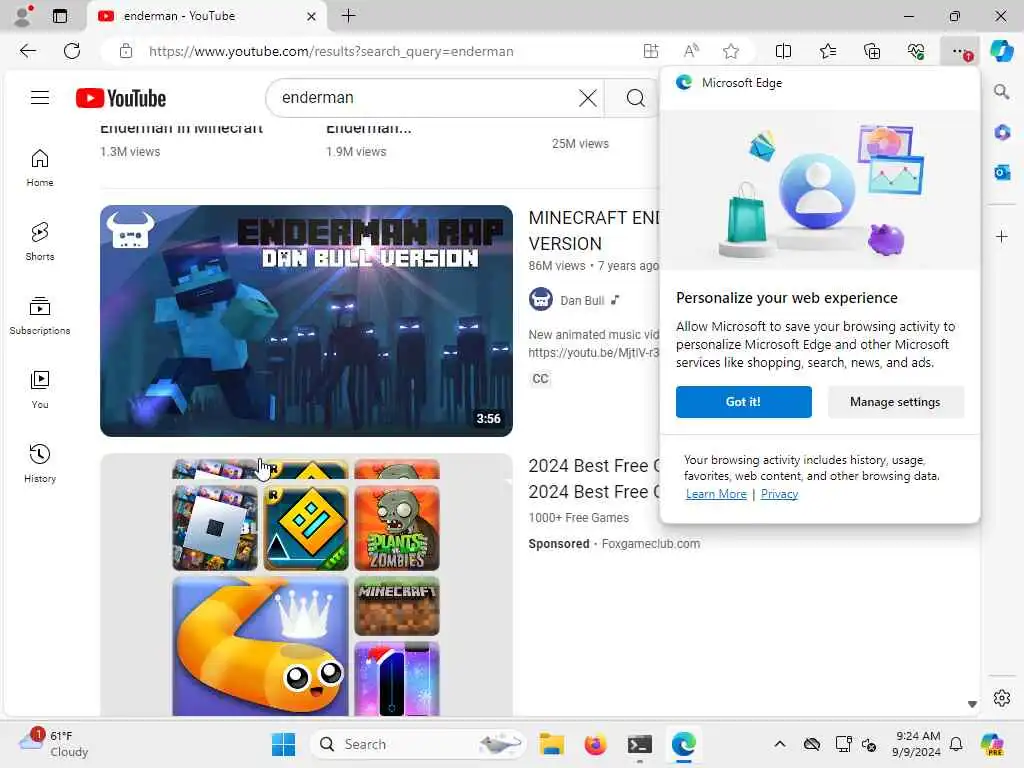Open the apps available icon in address bar
This screenshot has width=1024, height=768.
pos(650,51)
